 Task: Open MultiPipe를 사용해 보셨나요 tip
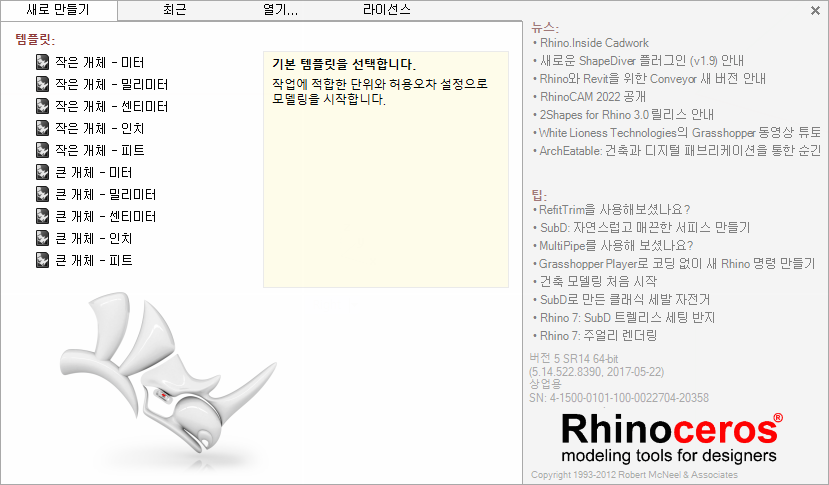click(616, 245)
